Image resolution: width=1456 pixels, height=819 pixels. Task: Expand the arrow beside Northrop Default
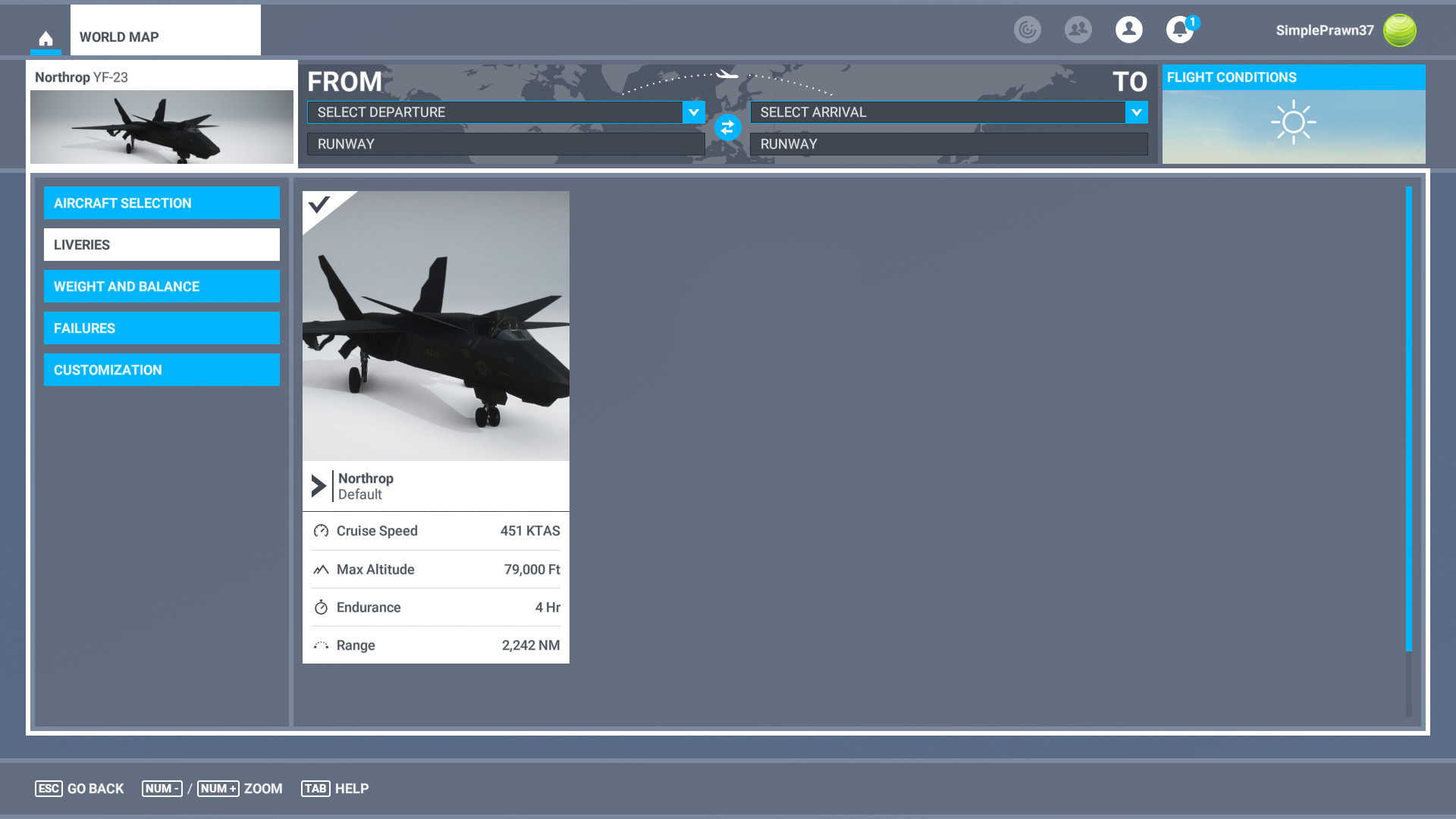pyautogui.click(x=318, y=486)
